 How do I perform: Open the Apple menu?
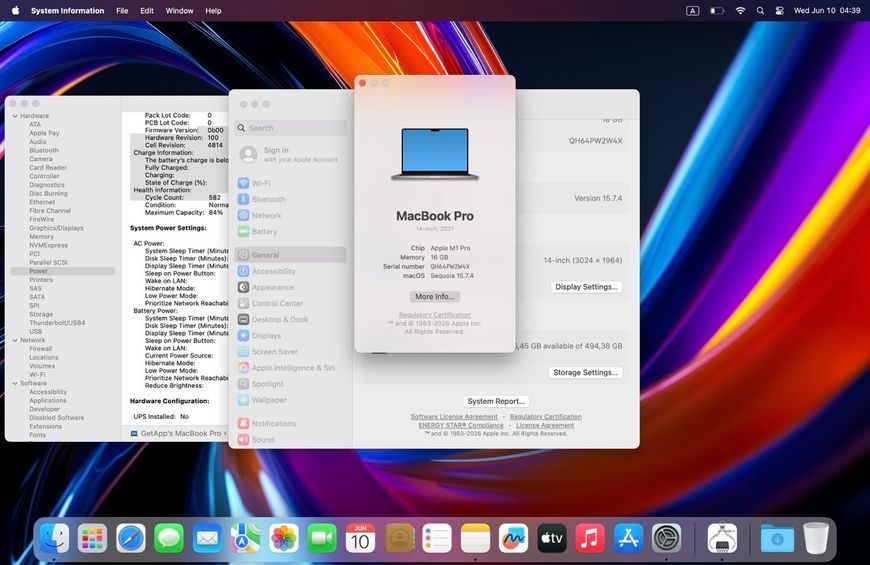(x=16, y=11)
